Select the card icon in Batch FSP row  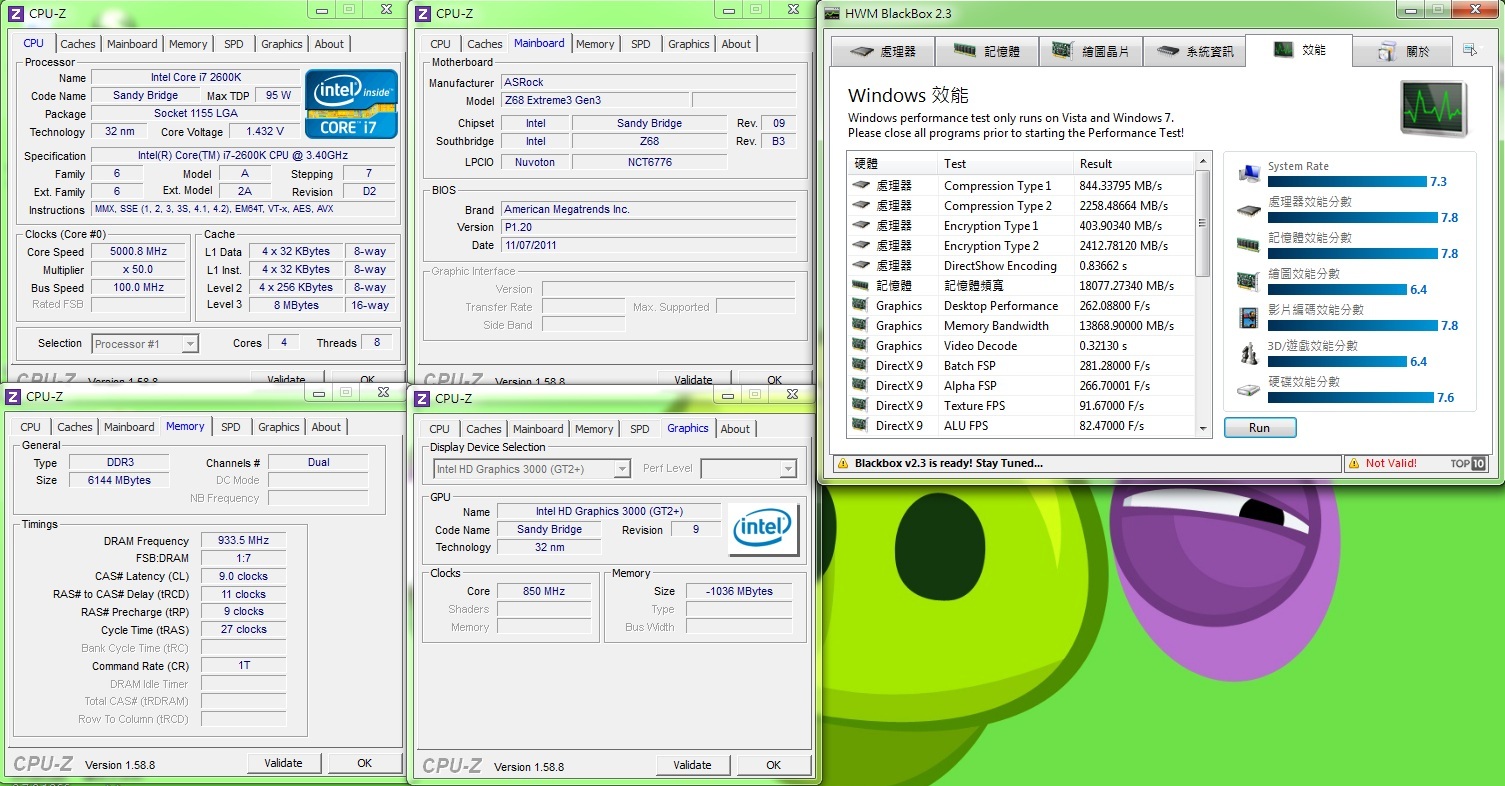click(x=860, y=365)
